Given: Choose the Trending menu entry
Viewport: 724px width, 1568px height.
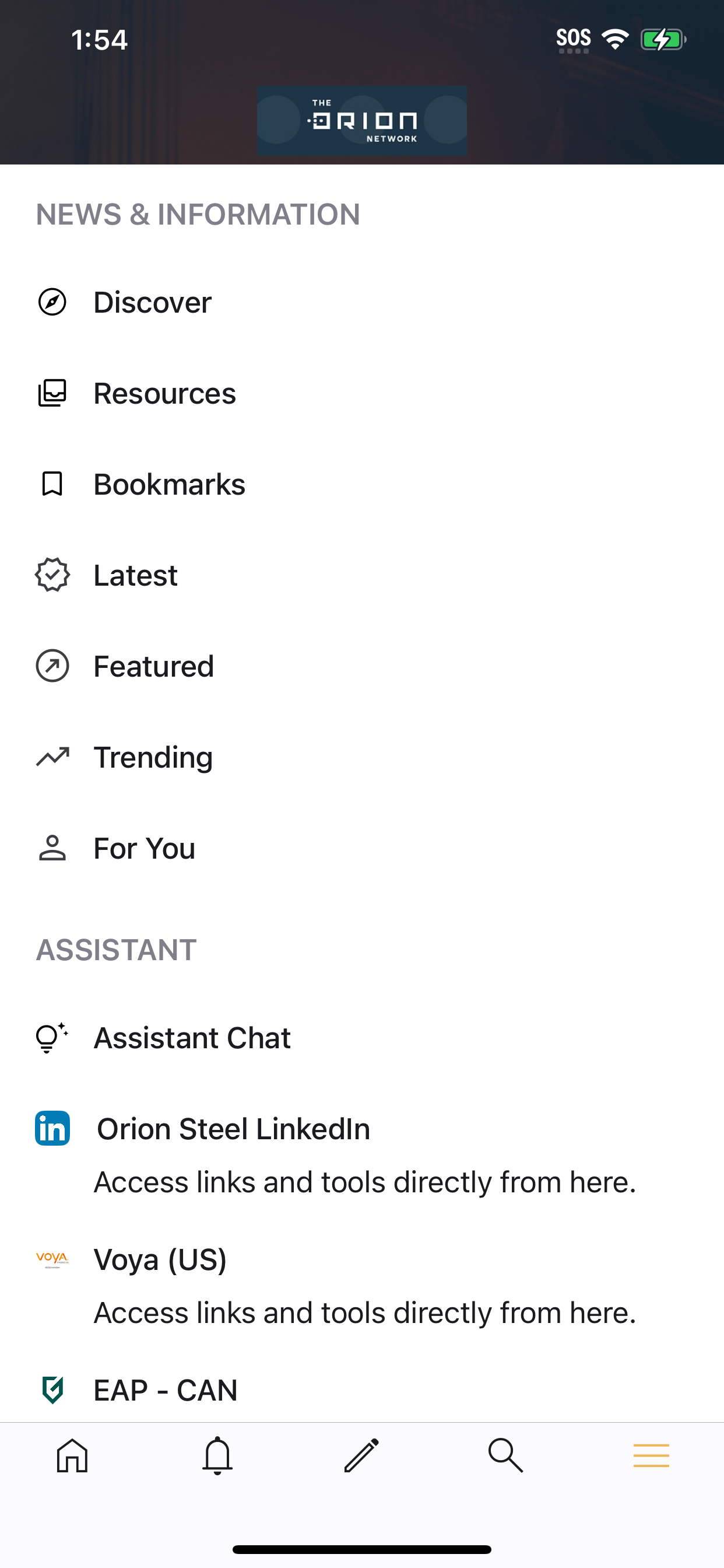Looking at the screenshot, I should 362,757.
